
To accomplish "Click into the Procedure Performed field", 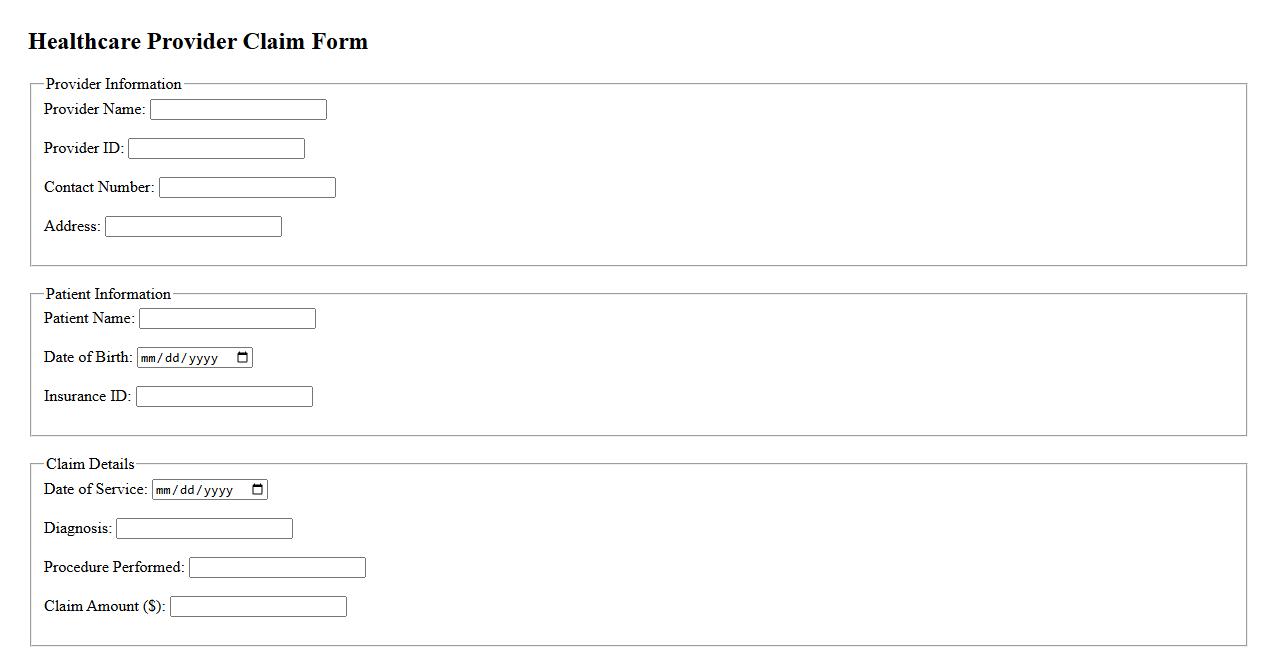I will tap(277, 568).
